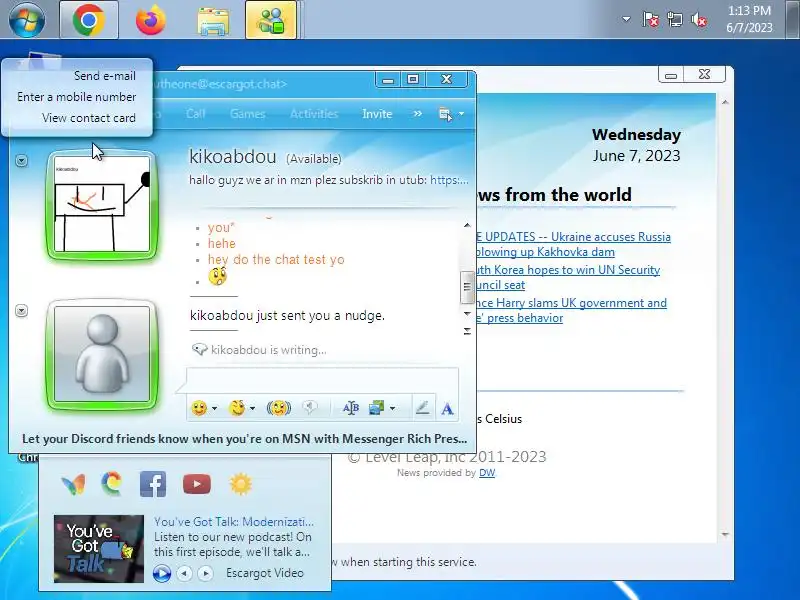The image size is (800, 600).
Task: Click the Discord Rich Presence banner text
Action: click(244, 439)
